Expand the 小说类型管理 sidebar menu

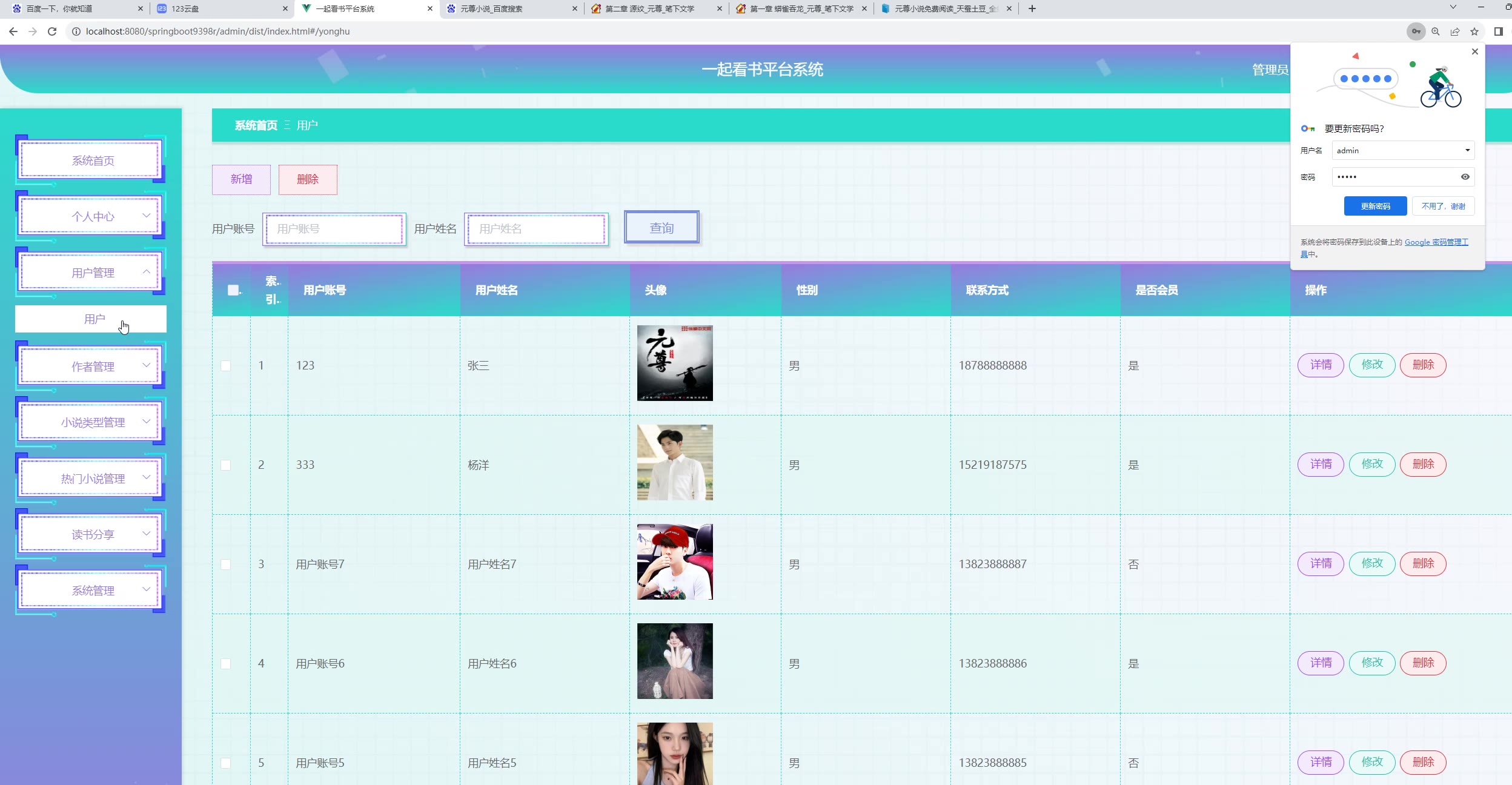(92, 422)
